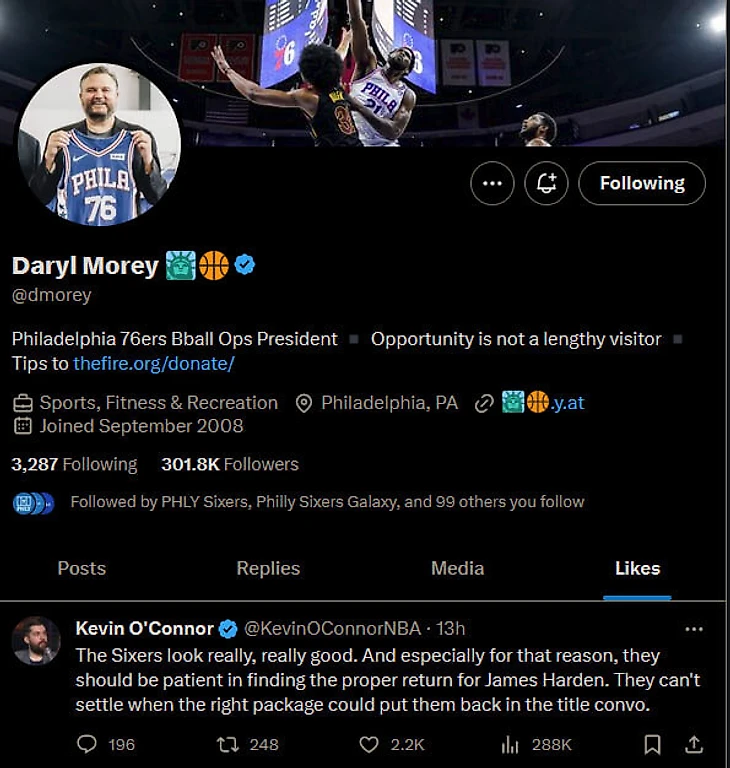Screen dimensions: 730x768
Task: Switch to the Posts tab
Action: [81, 568]
